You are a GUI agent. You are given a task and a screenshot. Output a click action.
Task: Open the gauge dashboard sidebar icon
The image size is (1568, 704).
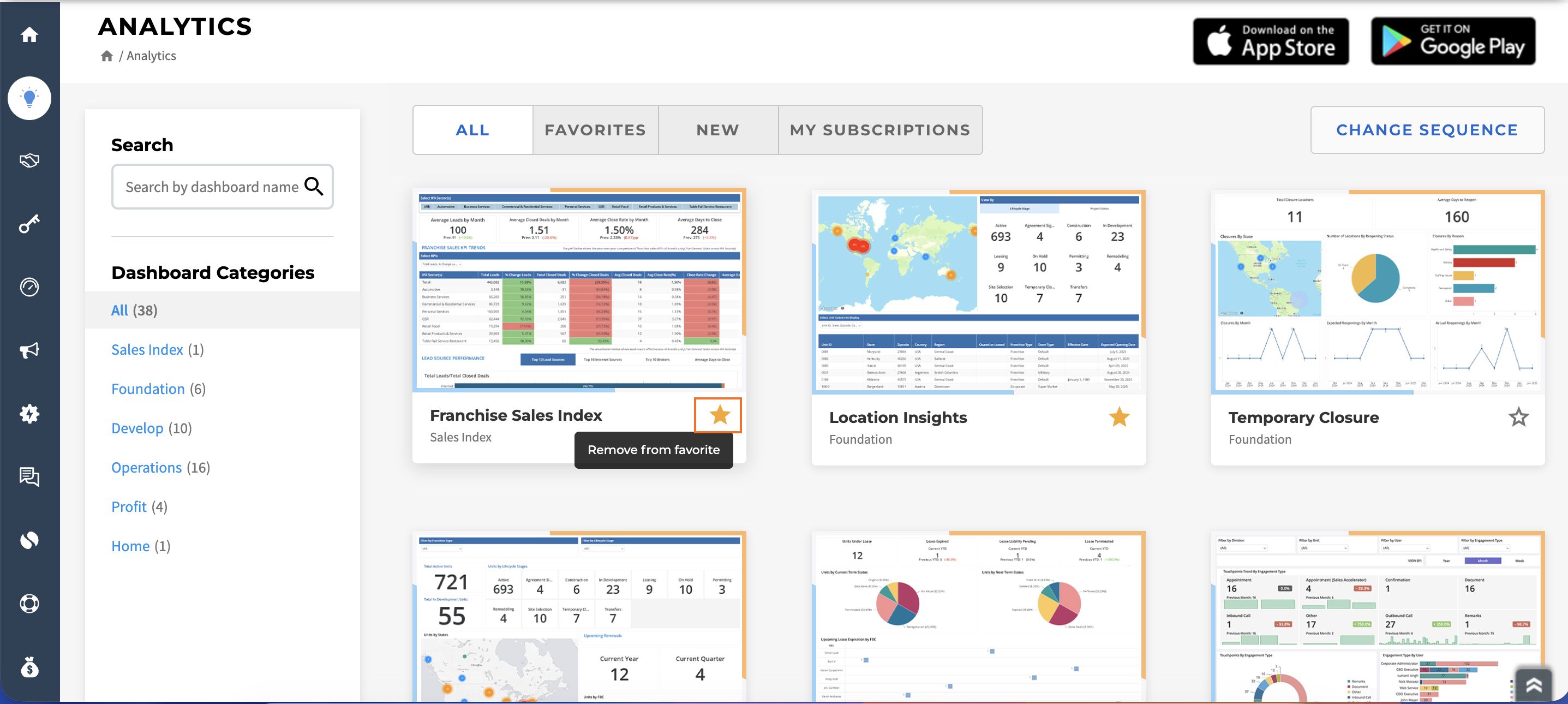29,287
